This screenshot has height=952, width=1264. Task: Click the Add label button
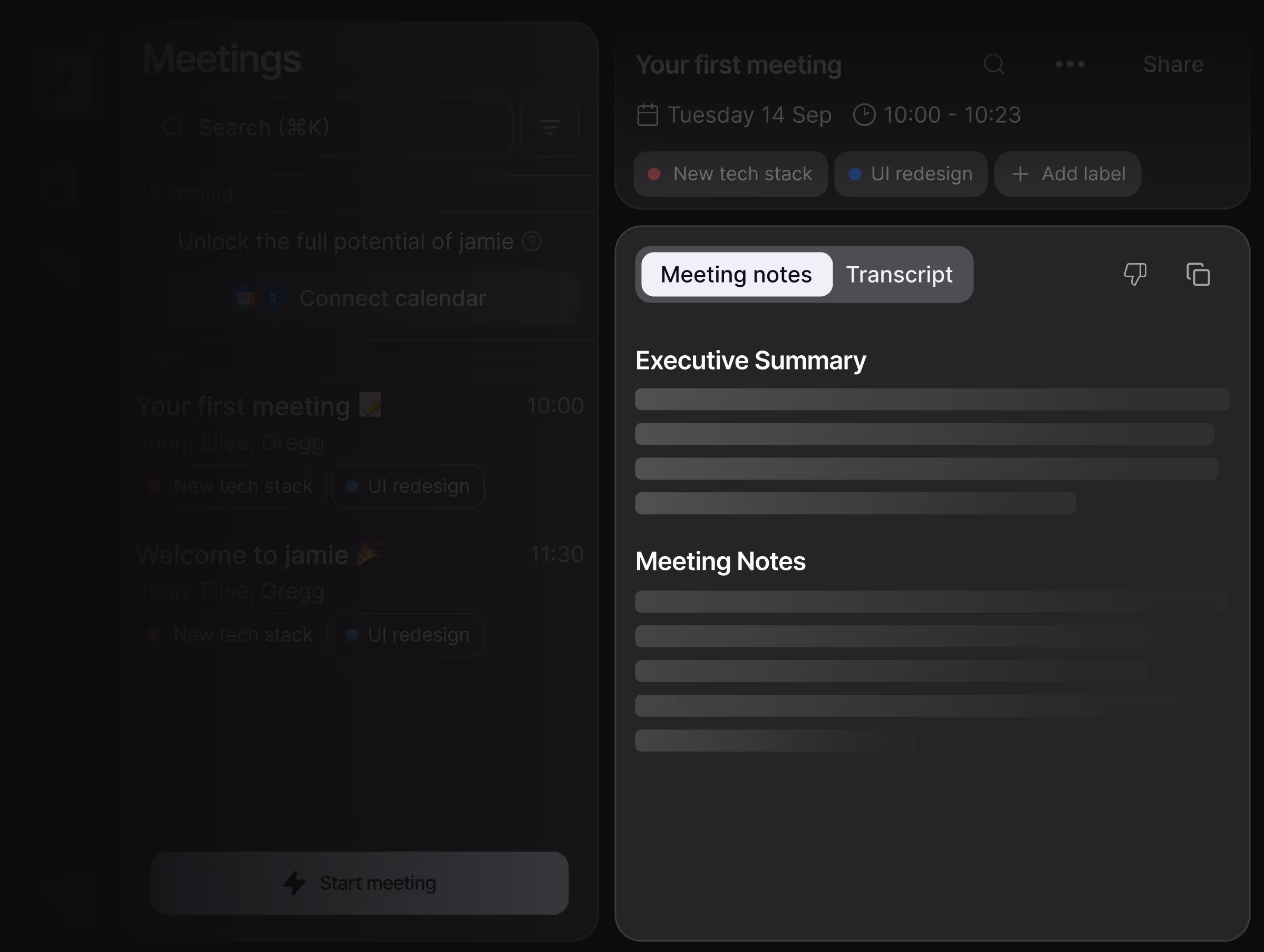(x=1067, y=173)
